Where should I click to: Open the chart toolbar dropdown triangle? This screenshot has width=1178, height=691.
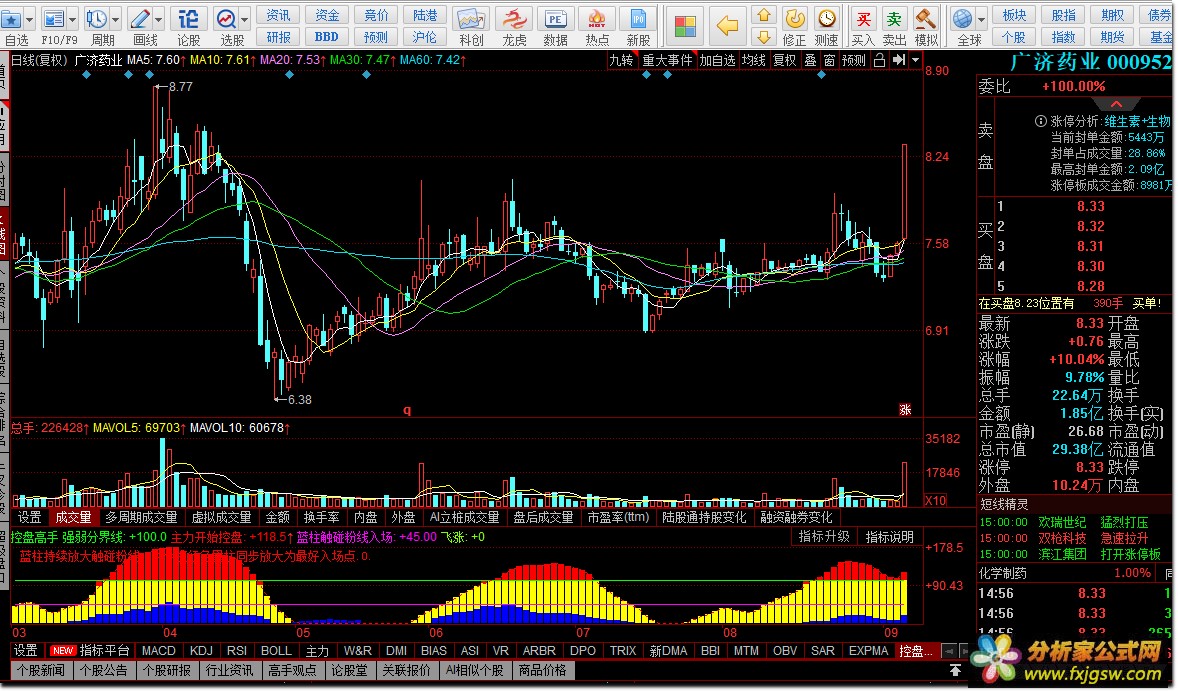(915, 60)
